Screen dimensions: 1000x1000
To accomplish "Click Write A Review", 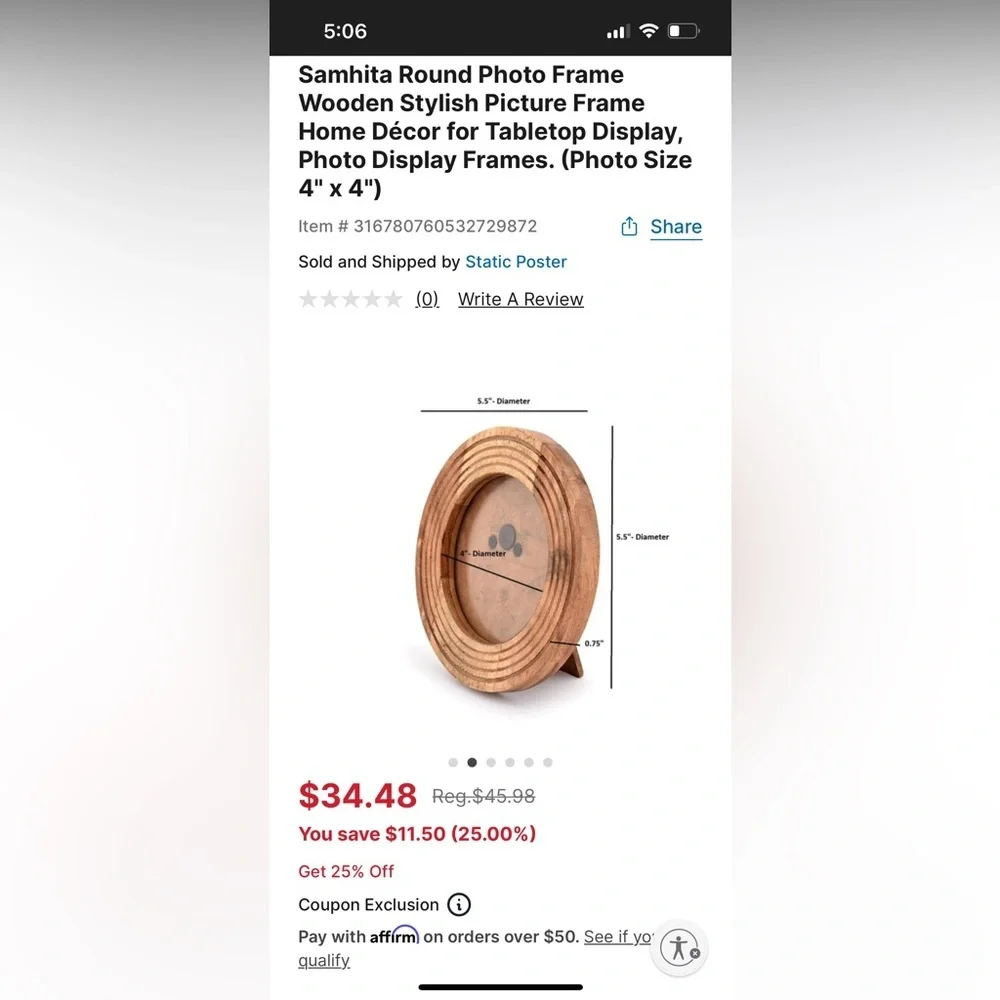I will click(x=520, y=299).
